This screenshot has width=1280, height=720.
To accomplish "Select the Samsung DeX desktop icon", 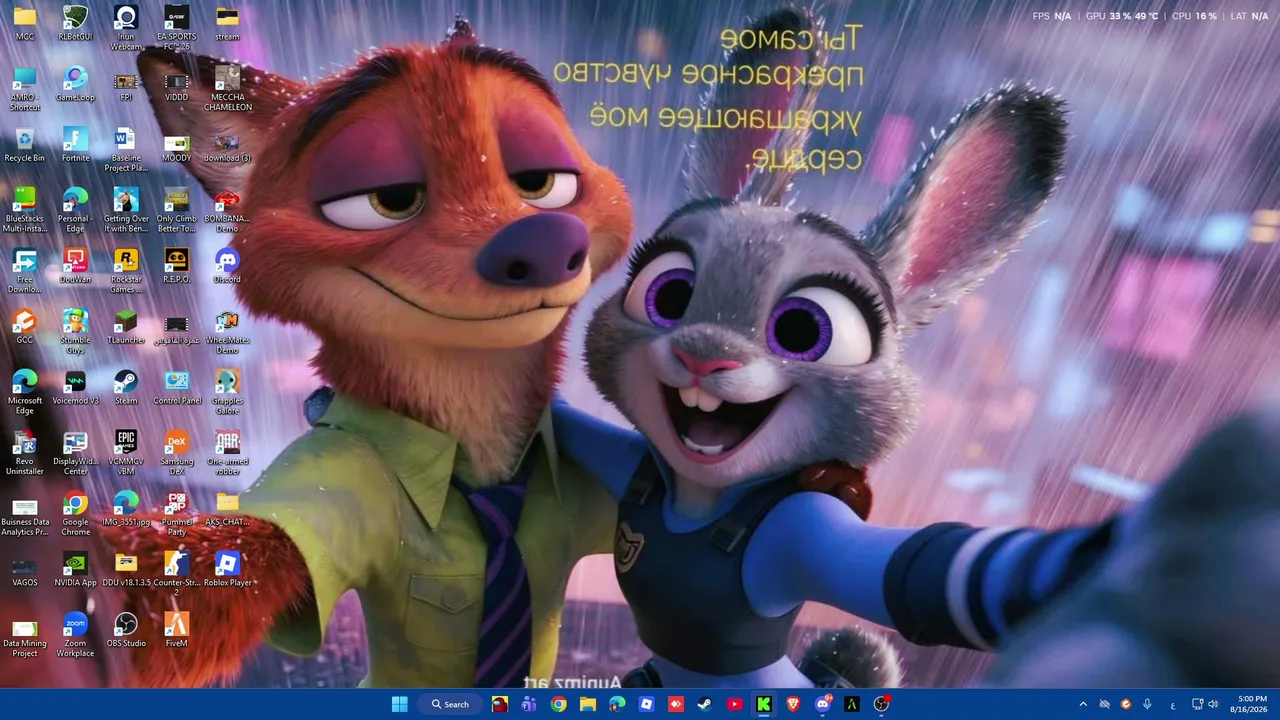I will 177,454.
